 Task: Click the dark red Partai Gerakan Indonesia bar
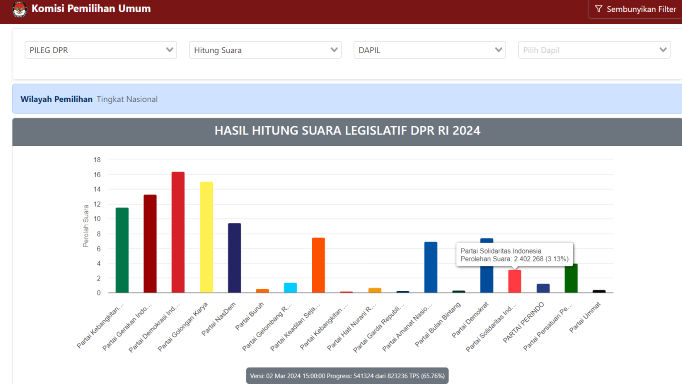tap(150, 244)
